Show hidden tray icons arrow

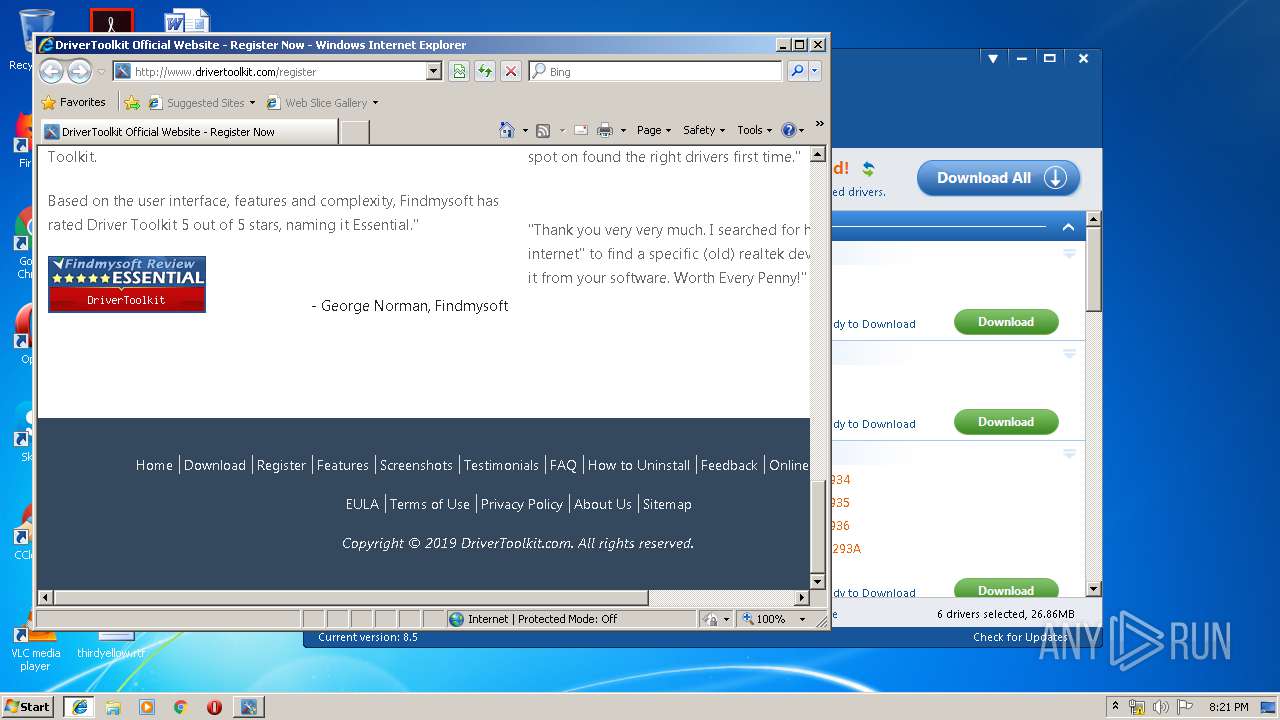click(x=1115, y=707)
